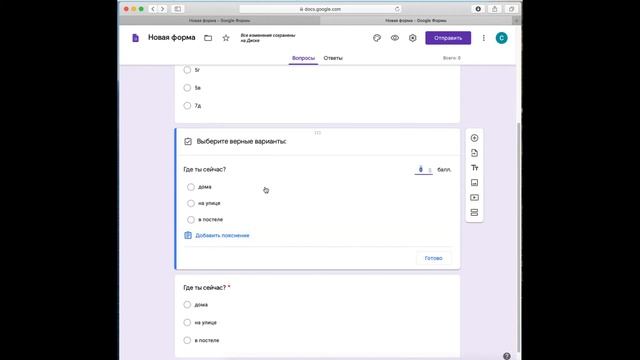Select на улице in the bottom question
The width and height of the screenshot is (640, 360).
click(187, 322)
